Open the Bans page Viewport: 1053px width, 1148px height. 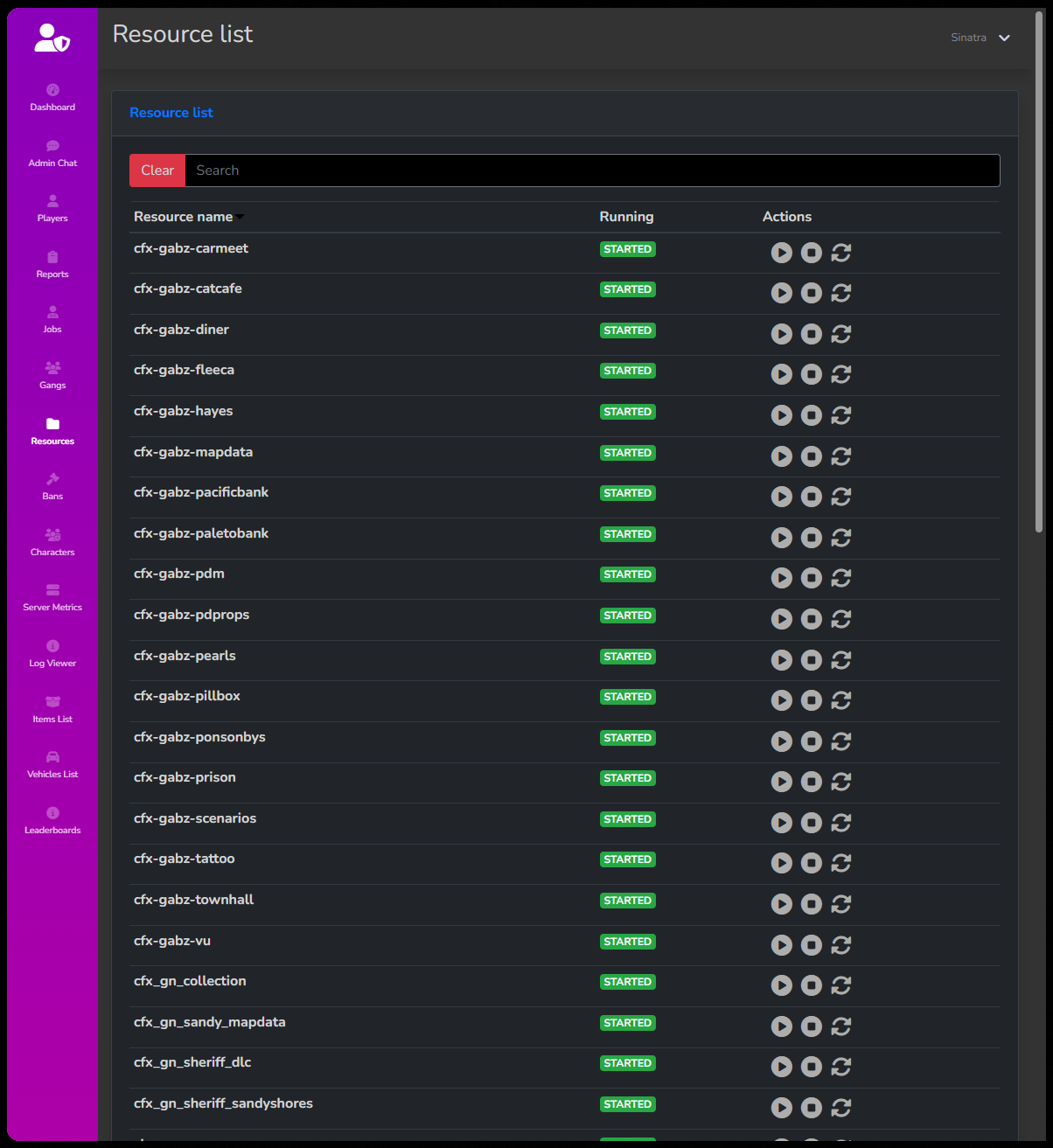point(52,487)
